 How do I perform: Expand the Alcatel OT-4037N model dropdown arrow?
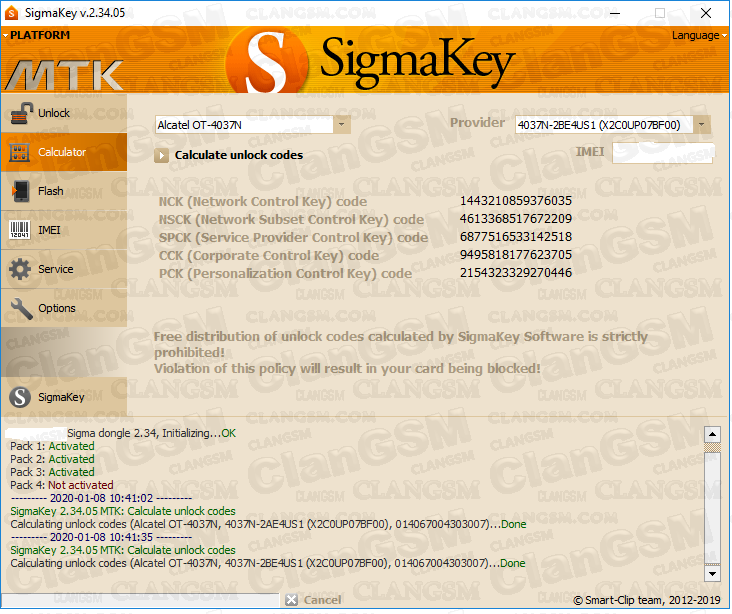click(342, 125)
